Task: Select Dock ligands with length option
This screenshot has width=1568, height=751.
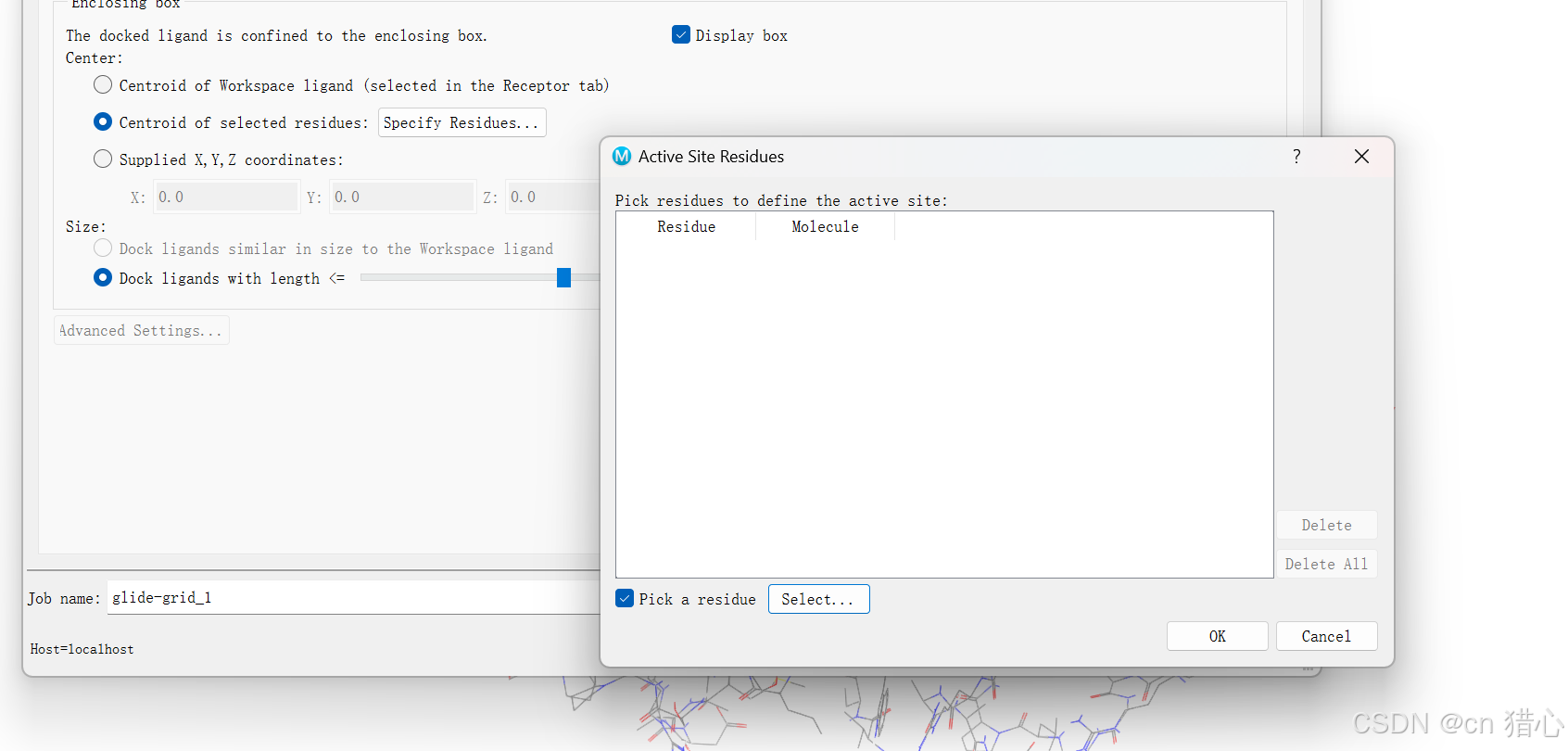Action: coord(103,278)
